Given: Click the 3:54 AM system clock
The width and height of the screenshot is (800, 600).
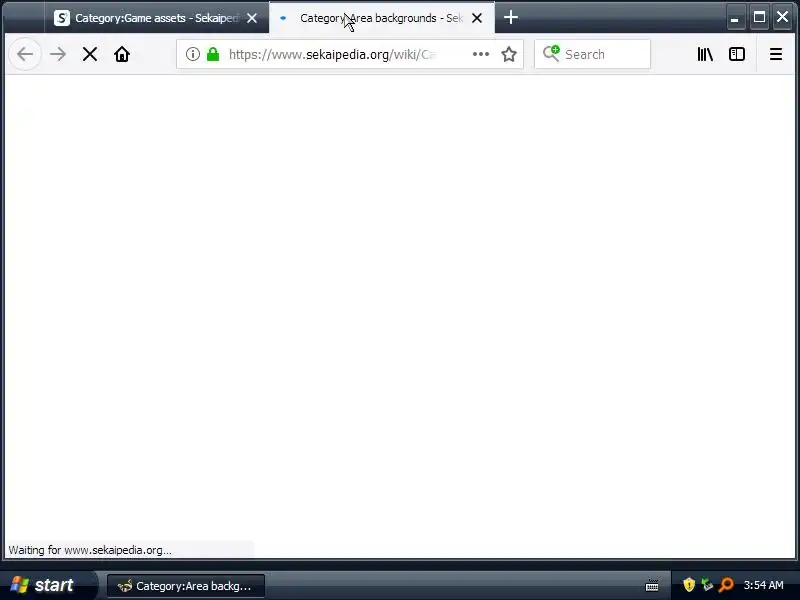Looking at the screenshot, I should [x=763, y=585].
